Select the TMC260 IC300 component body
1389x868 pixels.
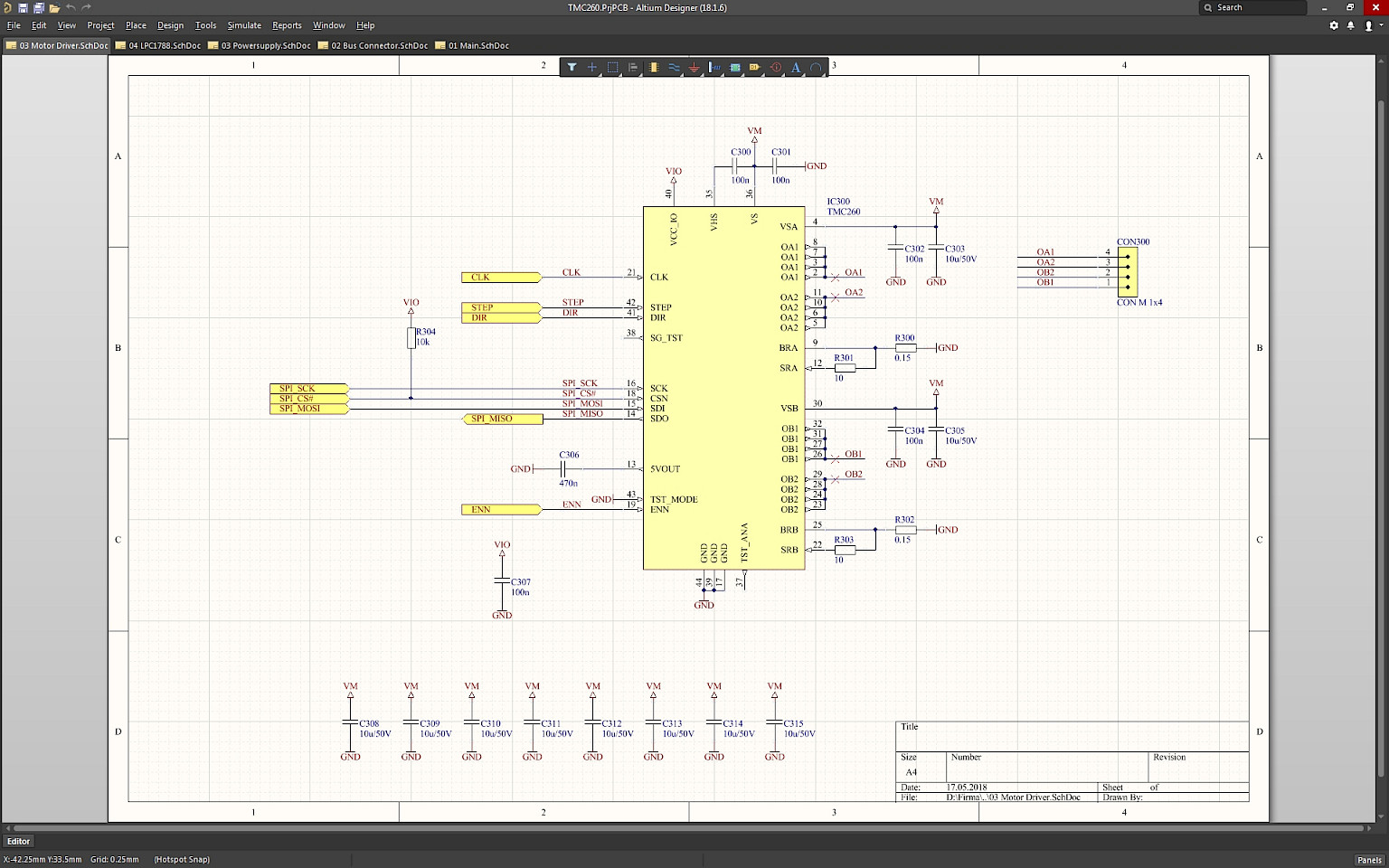point(723,388)
